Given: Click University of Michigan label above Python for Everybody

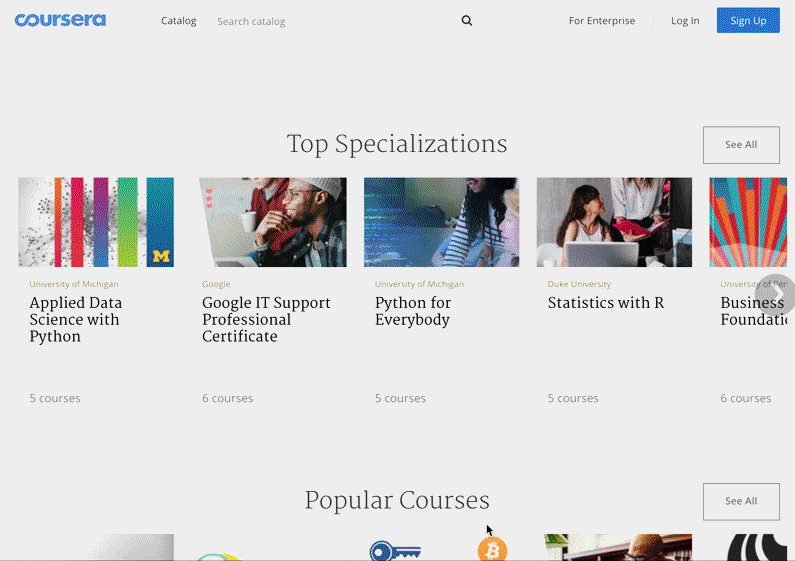Looking at the screenshot, I should pyautogui.click(x=419, y=284).
